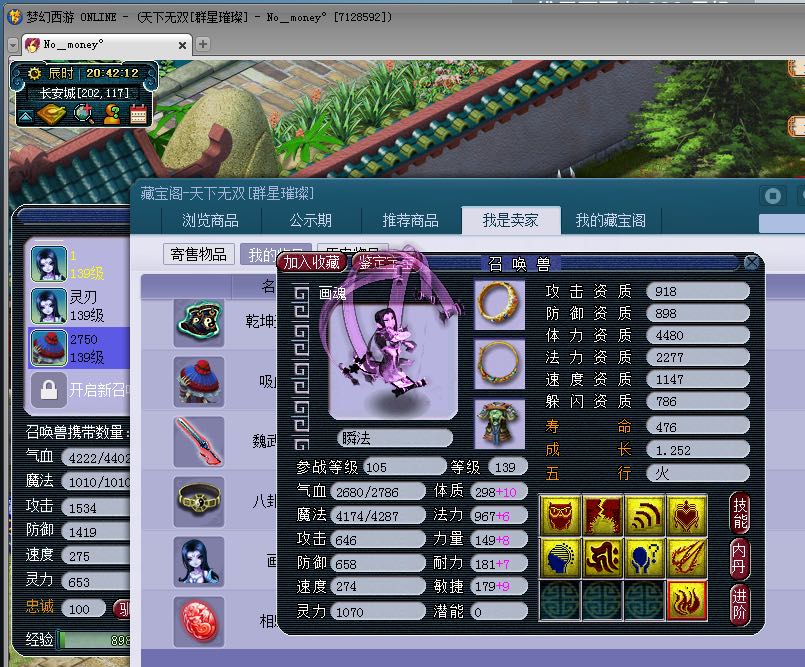The image size is (805, 667).
Task: Select the red gem item icon
Action: pyautogui.click(x=199, y=622)
